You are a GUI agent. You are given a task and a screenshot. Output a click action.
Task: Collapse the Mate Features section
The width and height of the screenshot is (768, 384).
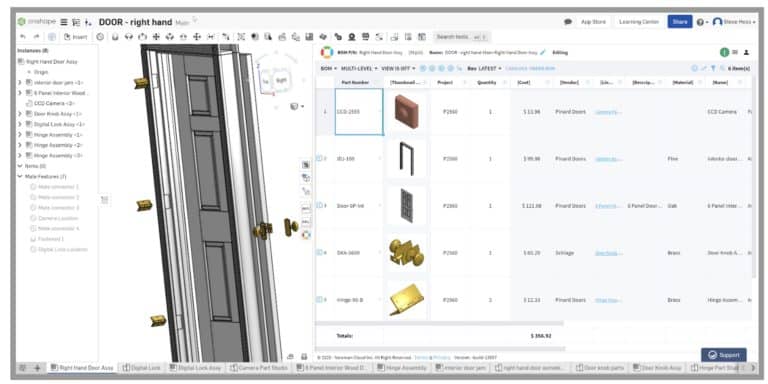(20, 176)
